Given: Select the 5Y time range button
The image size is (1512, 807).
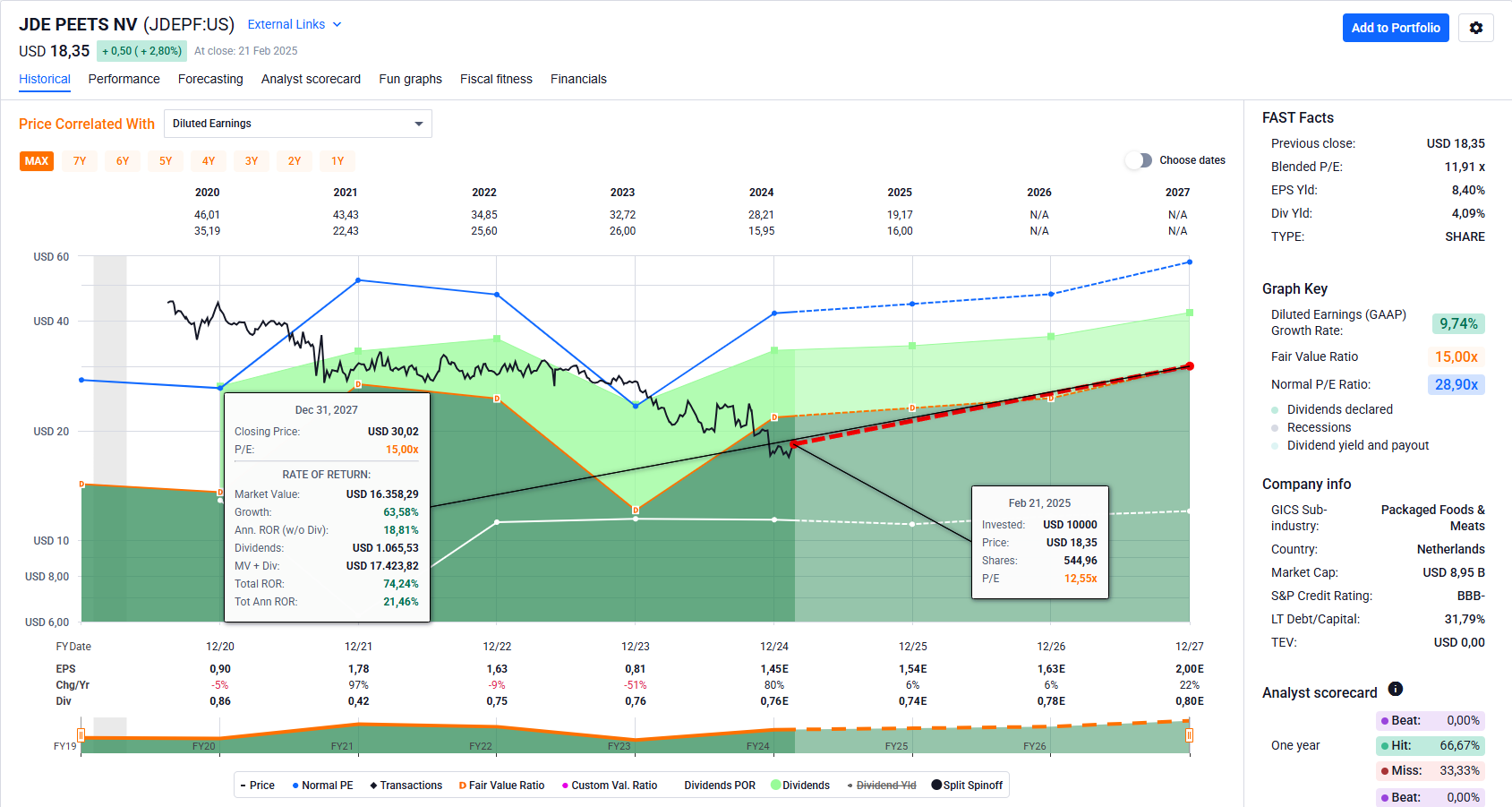Looking at the screenshot, I should (x=166, y=161).
